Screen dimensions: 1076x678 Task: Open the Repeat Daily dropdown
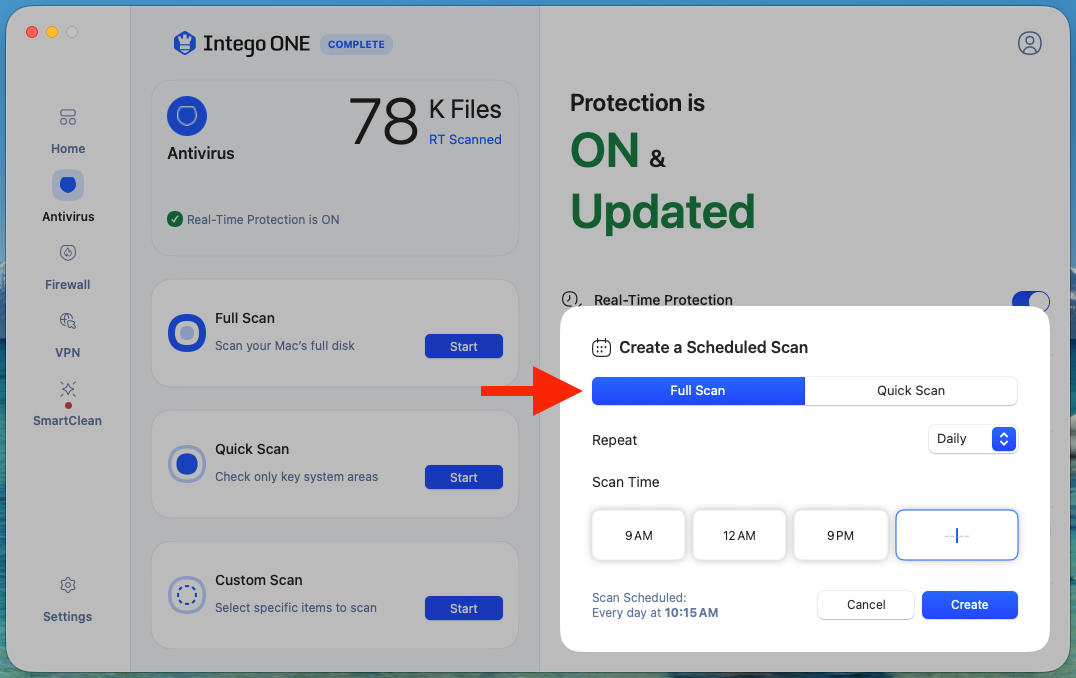click(972, 439)
